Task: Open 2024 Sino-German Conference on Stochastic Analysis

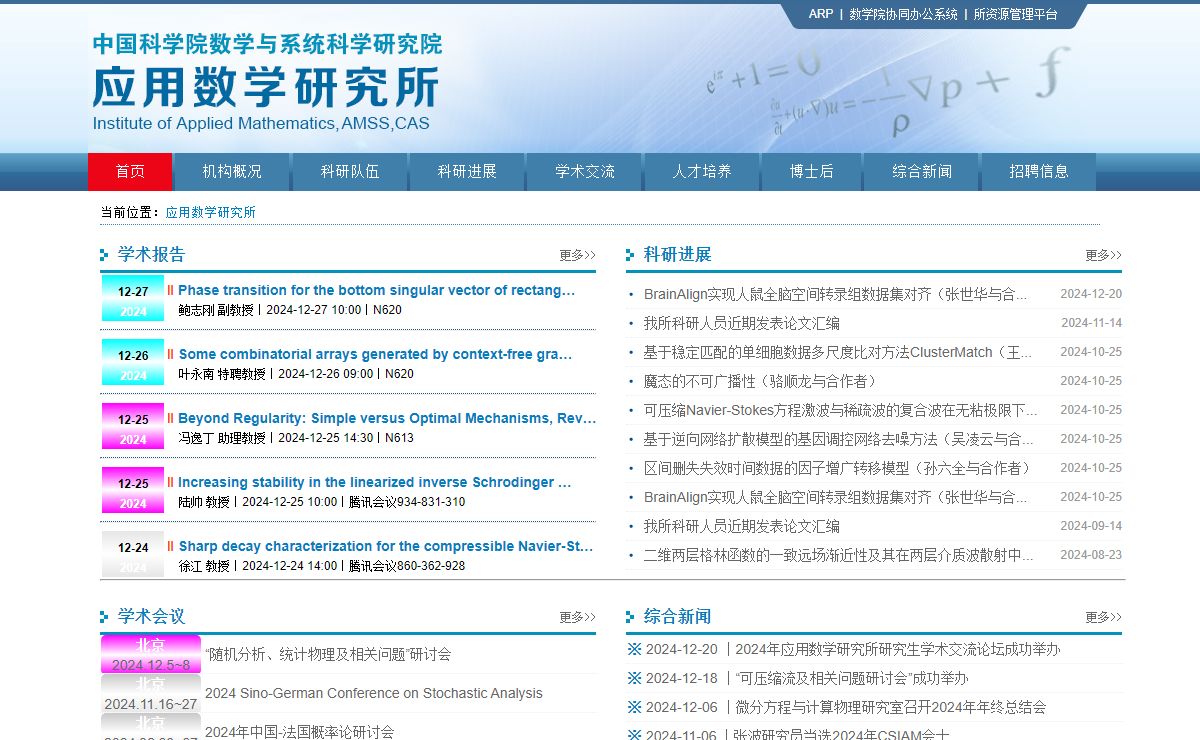Action: pos(374,693)
